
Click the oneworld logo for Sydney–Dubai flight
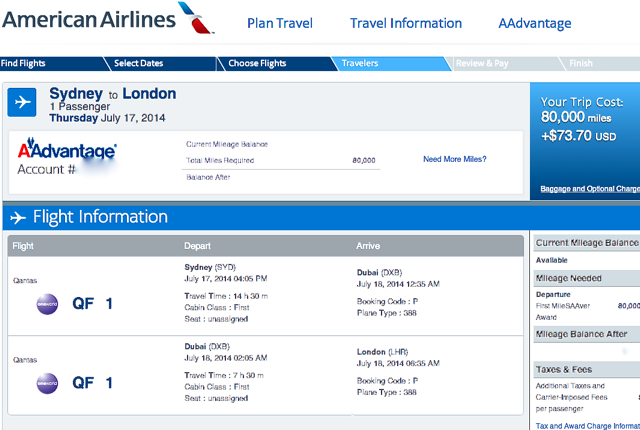pyautogui.click(x=47, y=304)
